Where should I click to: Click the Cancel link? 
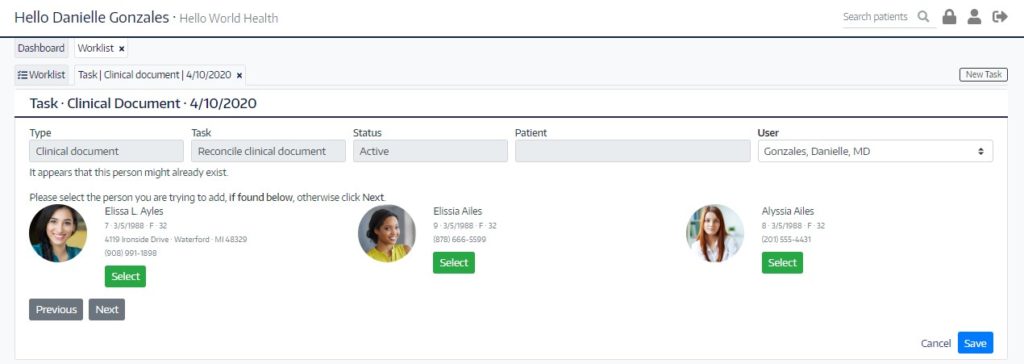coord(936,343)
